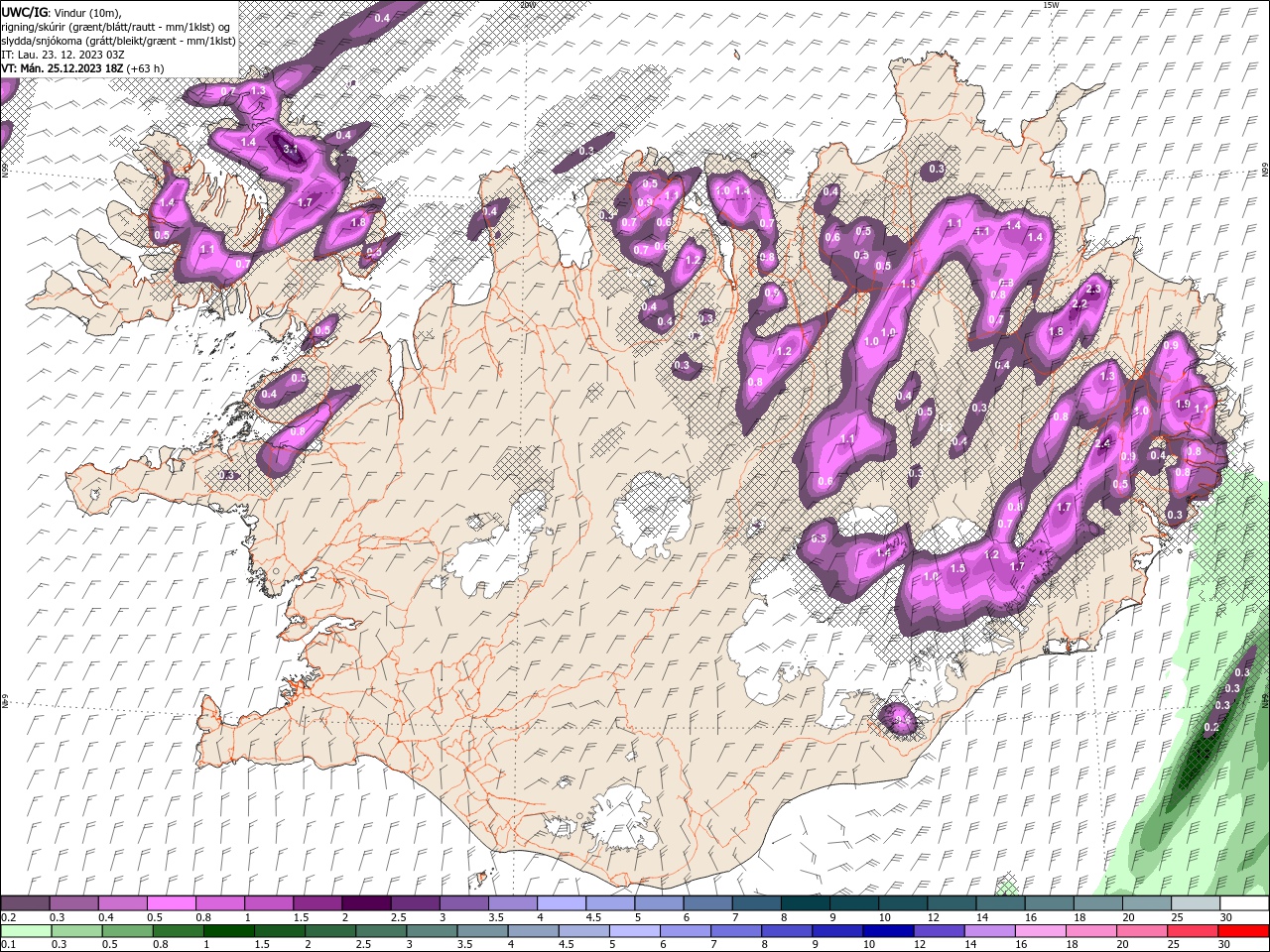The image size is (1270, 952).
Task: Choose the light pink 16 swatch in lower legend
Action: [x=1042, y=931]
